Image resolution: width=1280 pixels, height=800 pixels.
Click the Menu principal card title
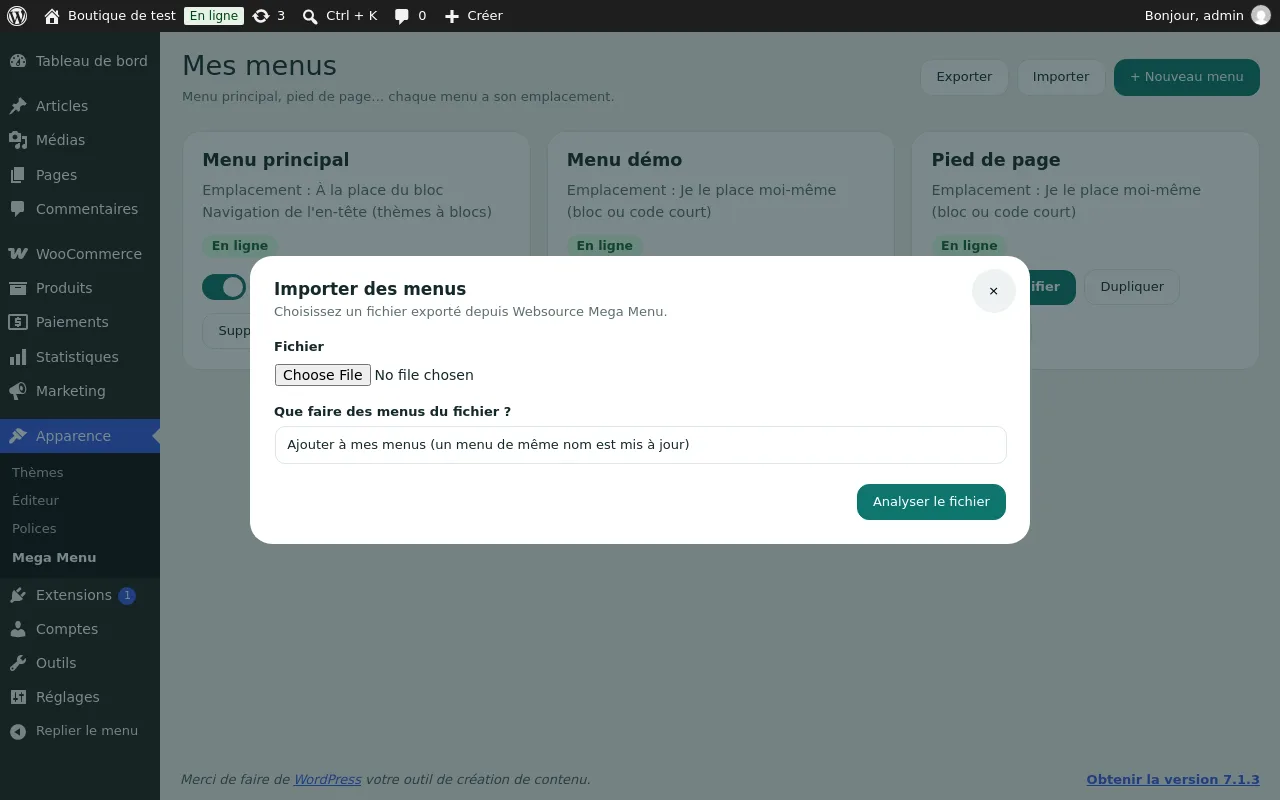pyautogui.click(x=276, y=160)
